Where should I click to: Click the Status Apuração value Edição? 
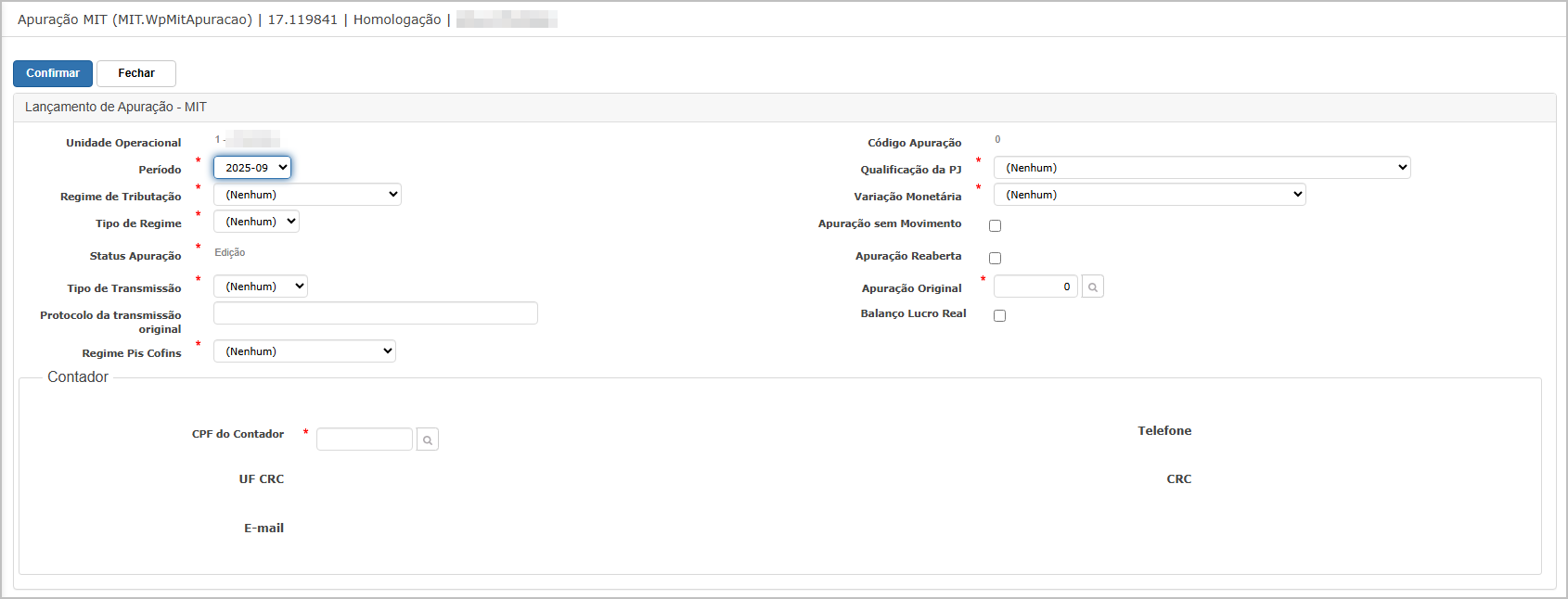coord(230,253)
